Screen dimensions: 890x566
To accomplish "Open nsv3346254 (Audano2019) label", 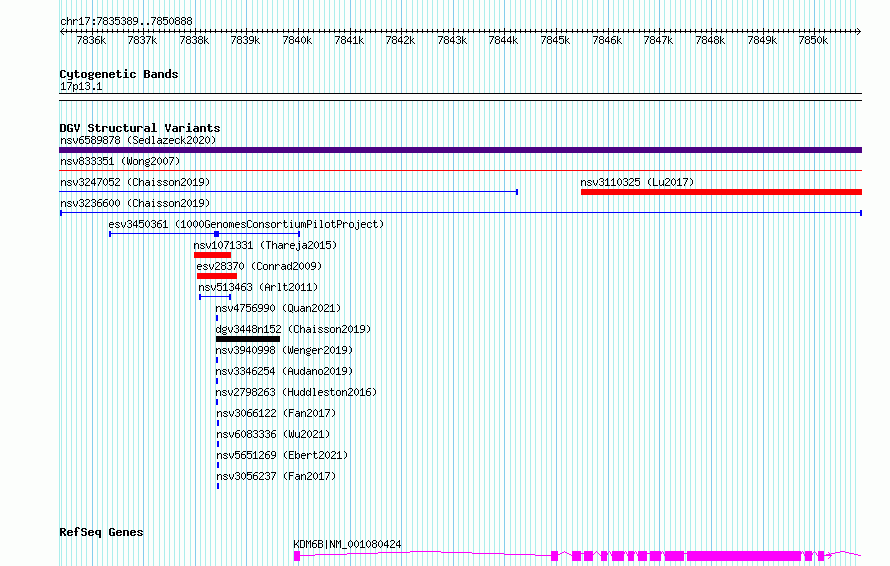I will point(284,371).
